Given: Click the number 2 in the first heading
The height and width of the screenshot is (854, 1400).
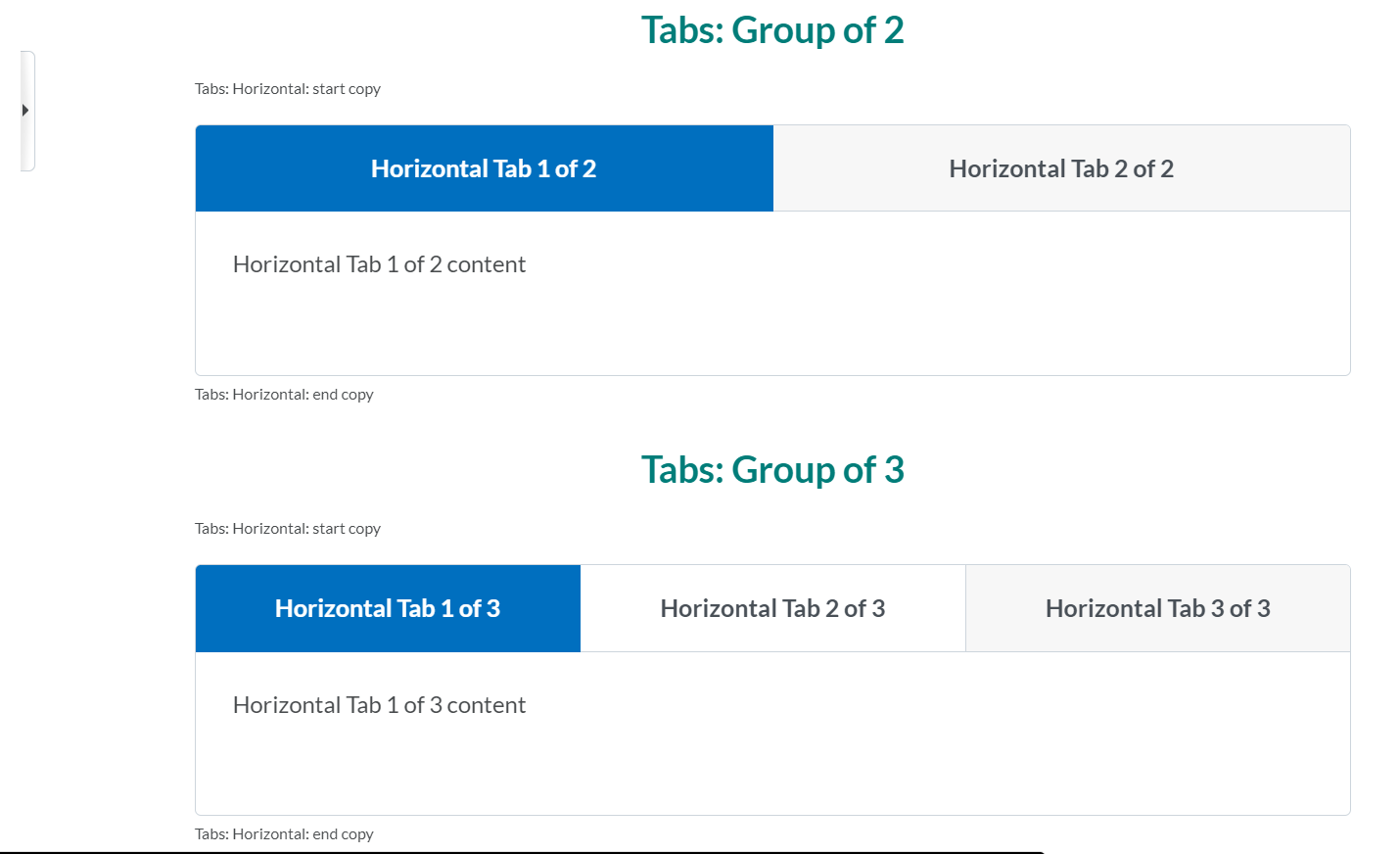Looking at the screenshot, I should [893, 30].
